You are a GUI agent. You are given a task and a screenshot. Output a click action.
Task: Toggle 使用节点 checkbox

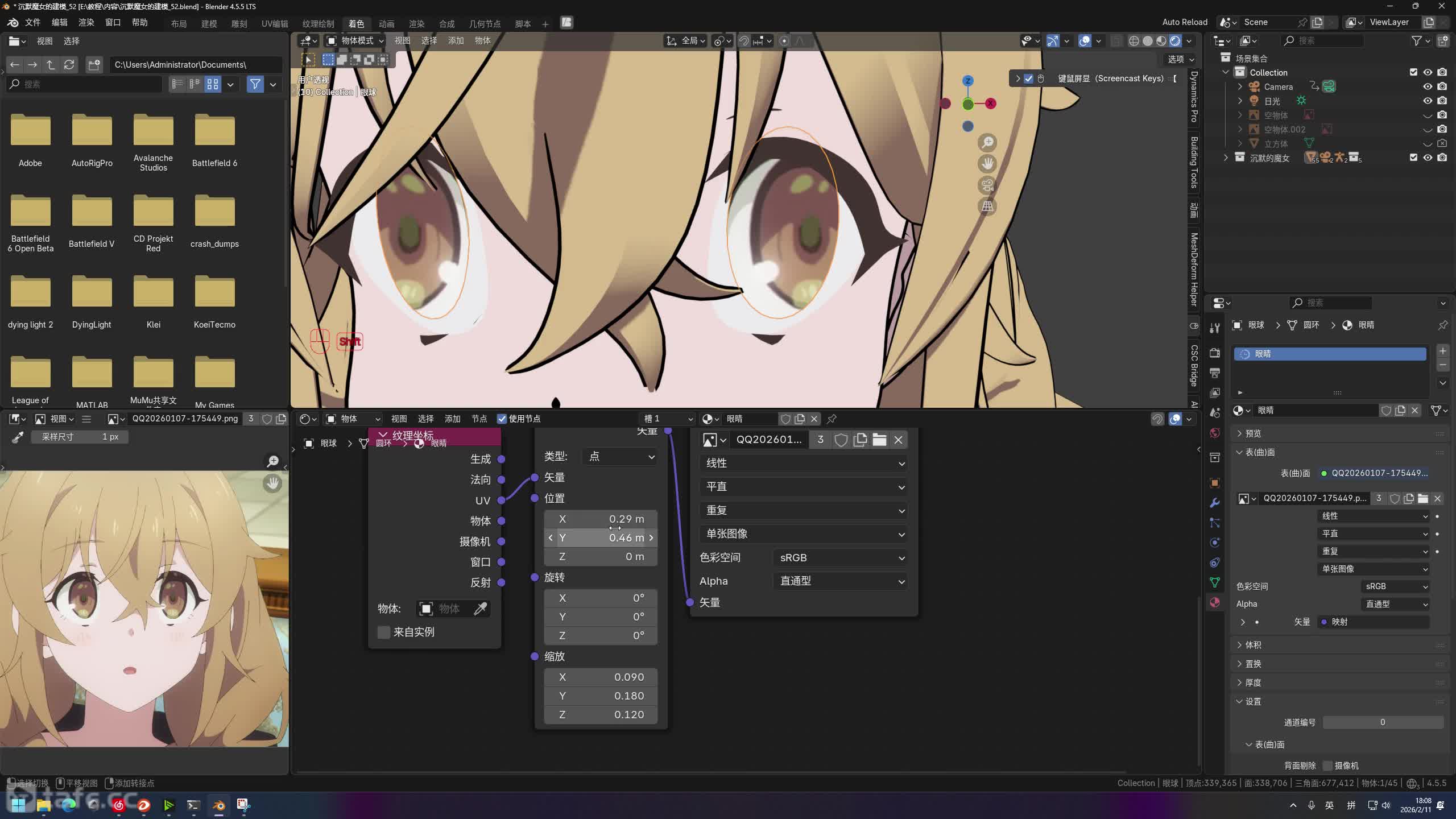[502, 419]
